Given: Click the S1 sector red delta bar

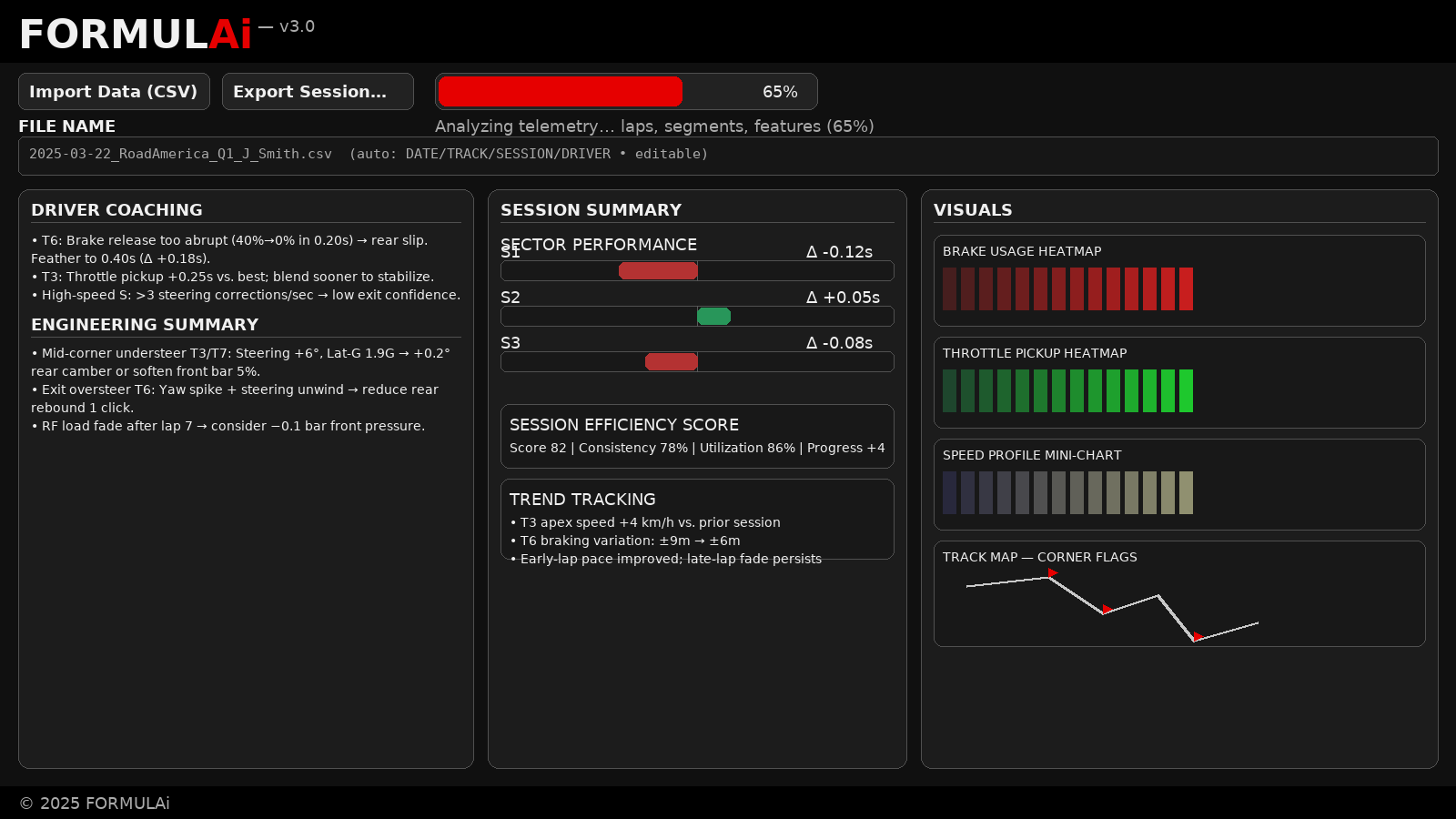Looking at the screenshot, I should click(658, 270).
